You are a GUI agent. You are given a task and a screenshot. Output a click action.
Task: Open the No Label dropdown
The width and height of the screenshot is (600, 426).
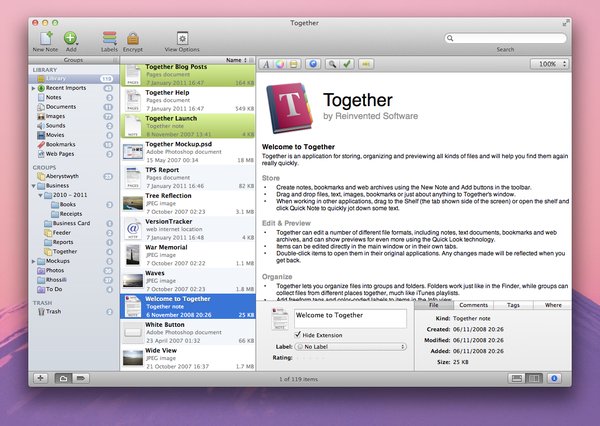350,347
